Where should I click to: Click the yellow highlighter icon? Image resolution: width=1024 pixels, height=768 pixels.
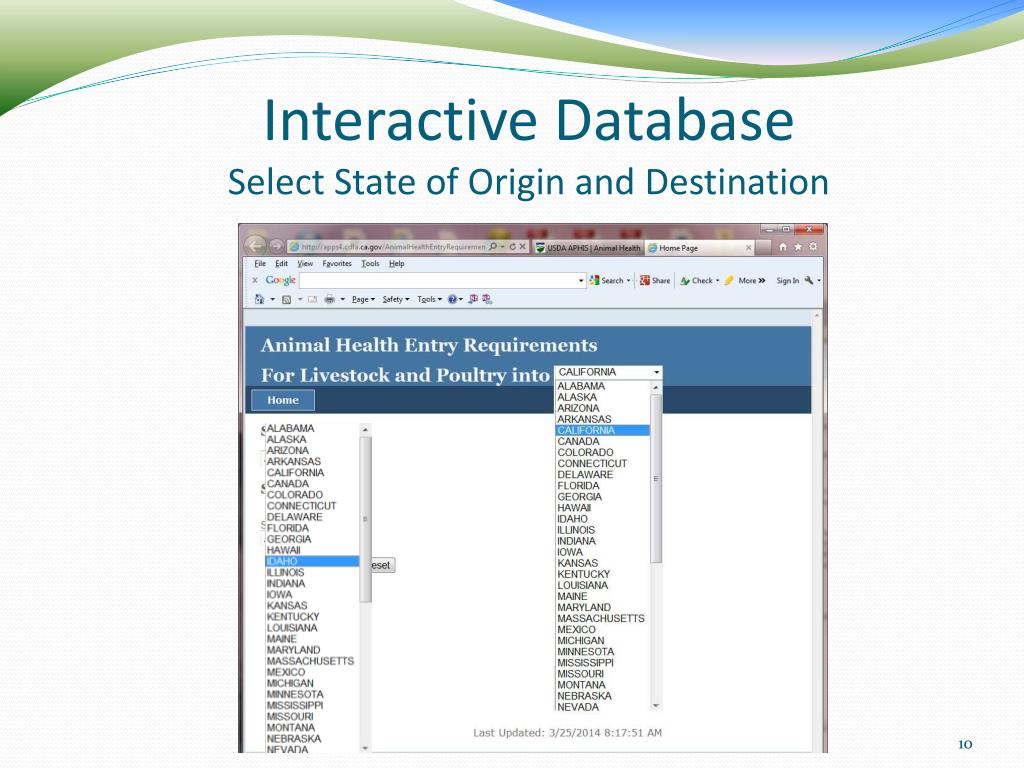tap(729, 280)
